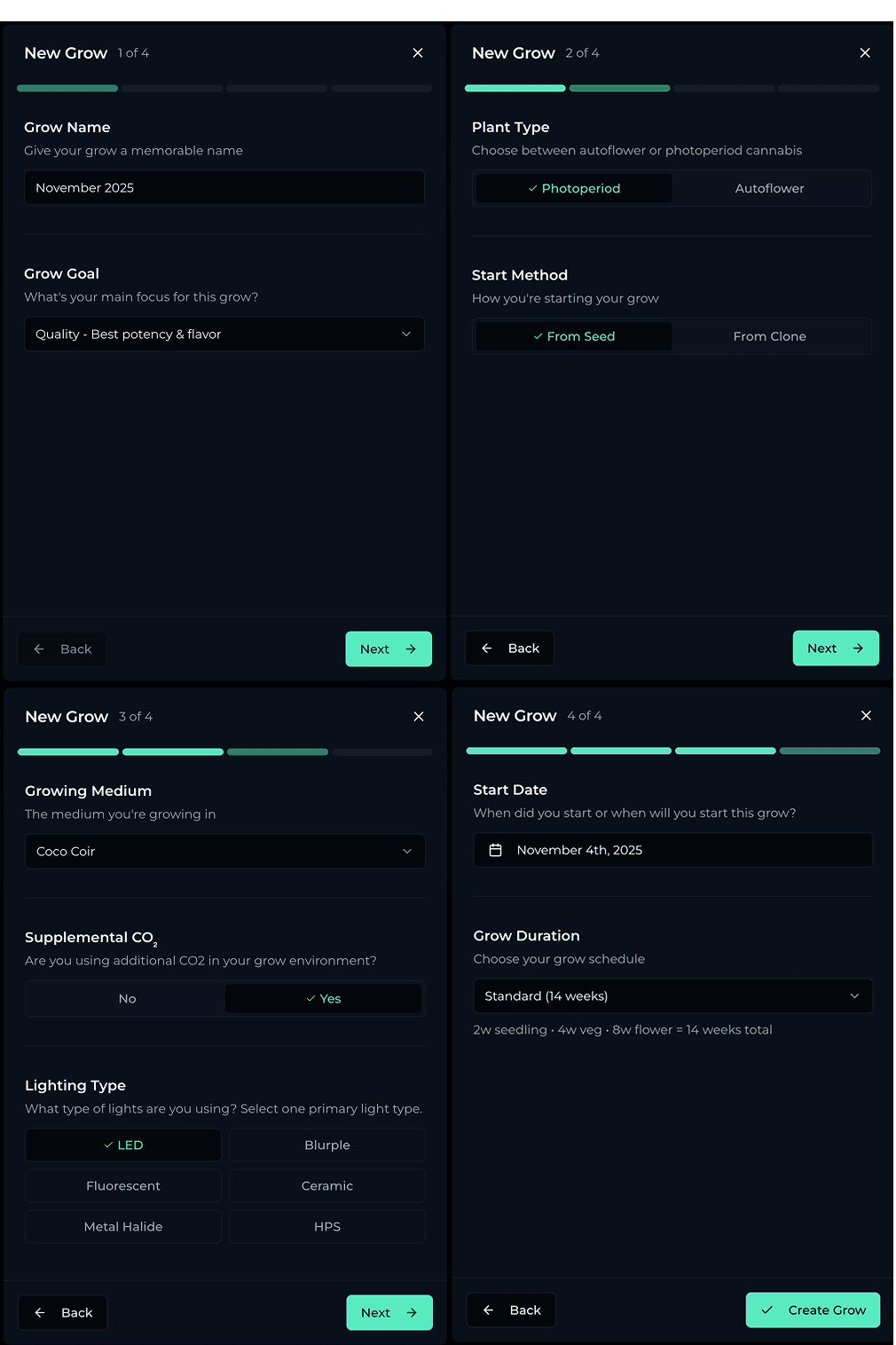The image size is (896, 1345).
Task: Select HPS lighting type
Action: pos(327,1227)
